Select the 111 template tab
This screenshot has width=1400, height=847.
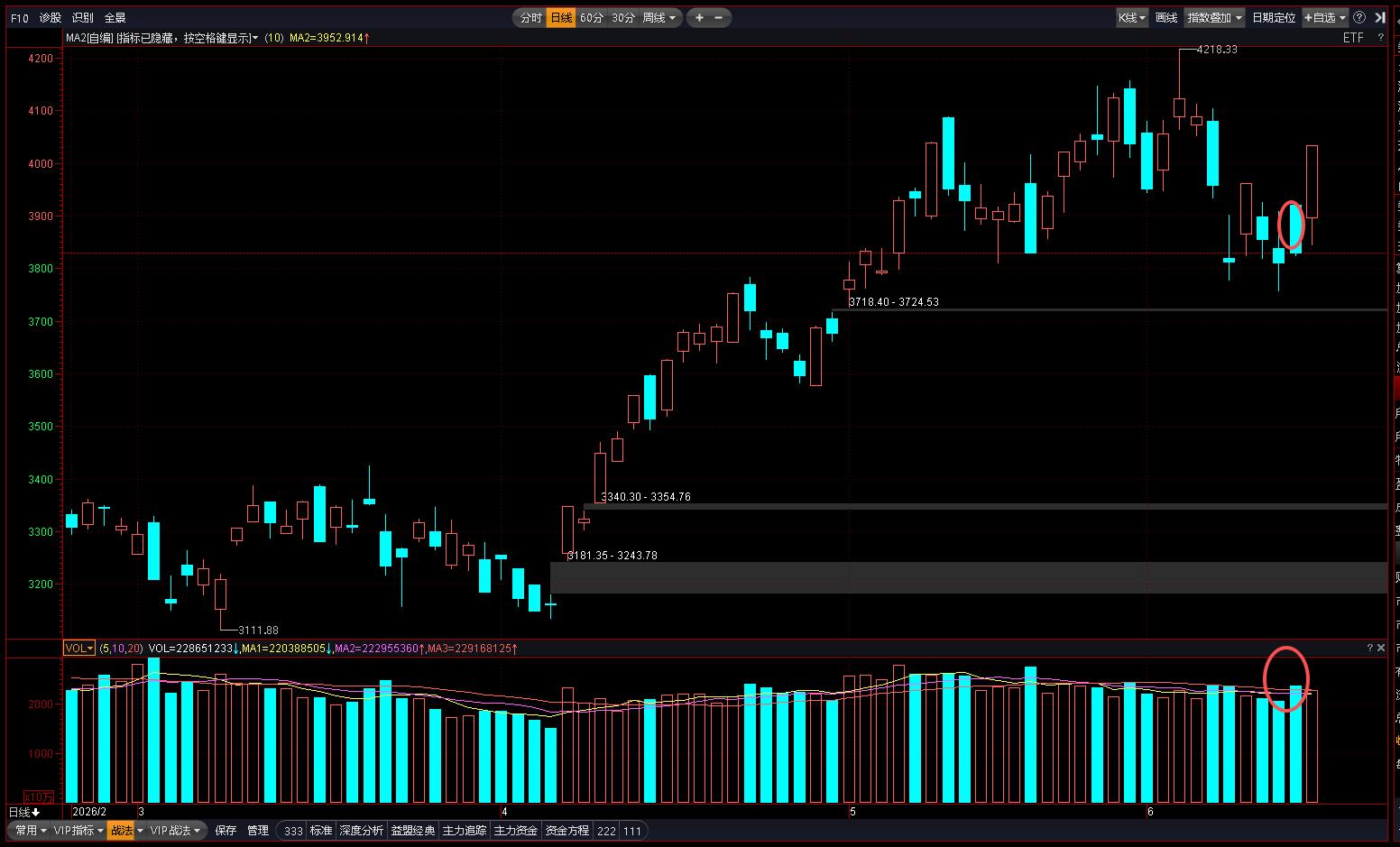(632, 831)
